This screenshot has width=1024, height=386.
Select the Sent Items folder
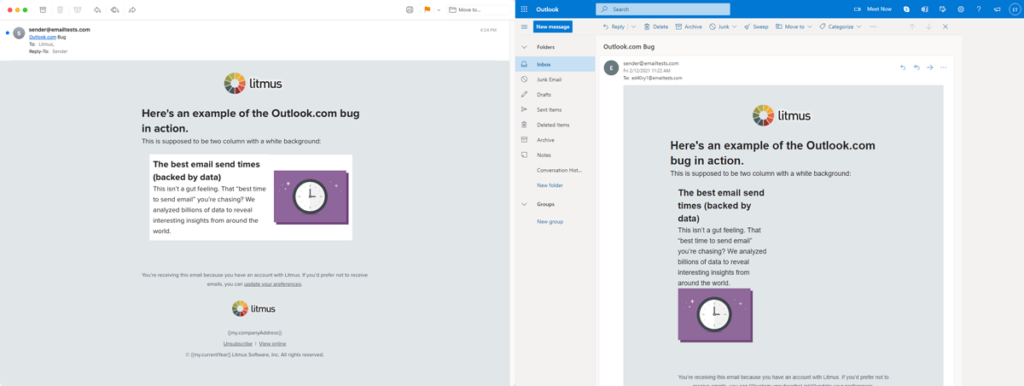[555, 110]
